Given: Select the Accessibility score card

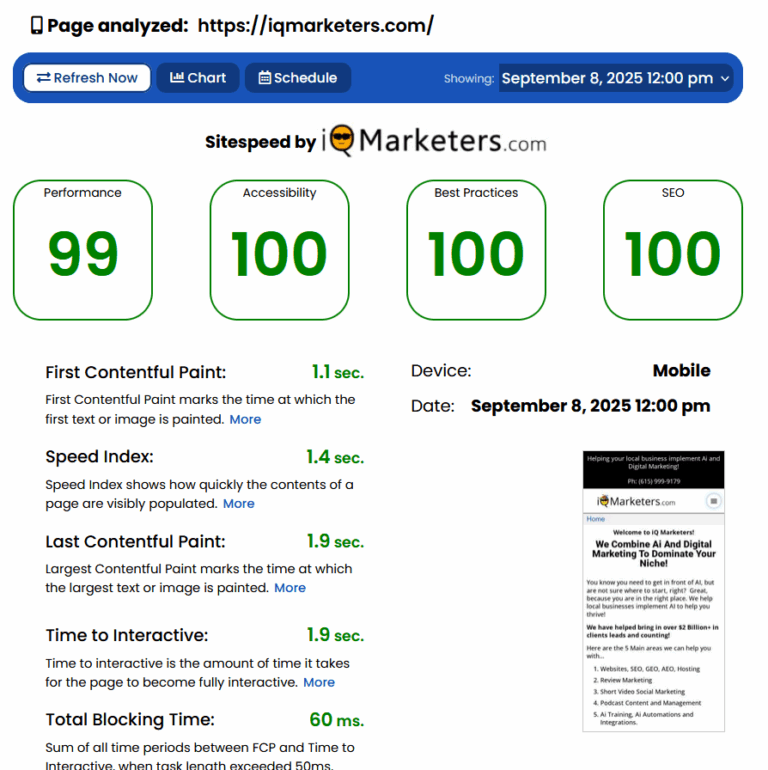Looking at the screenshot, I should pos(279,250).
